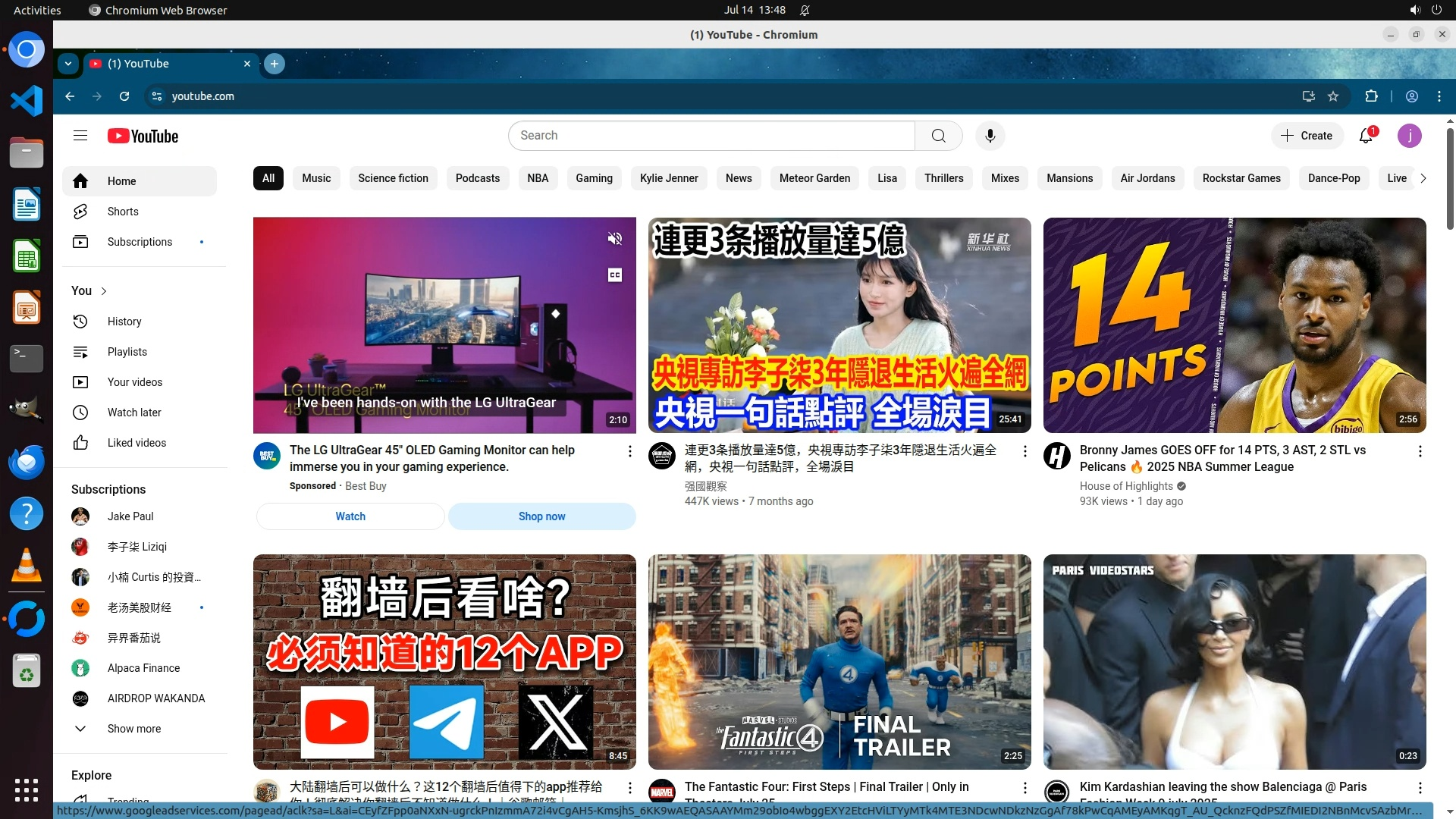1456x819 pixels.
Task: Open the Chromium tab search dropdown
Action: coord(68,64)
